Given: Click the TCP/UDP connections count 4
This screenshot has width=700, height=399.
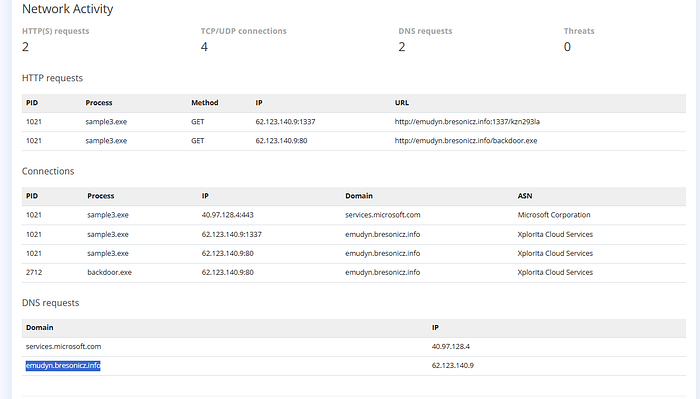Looking at the screenshot, I should 204,47.
